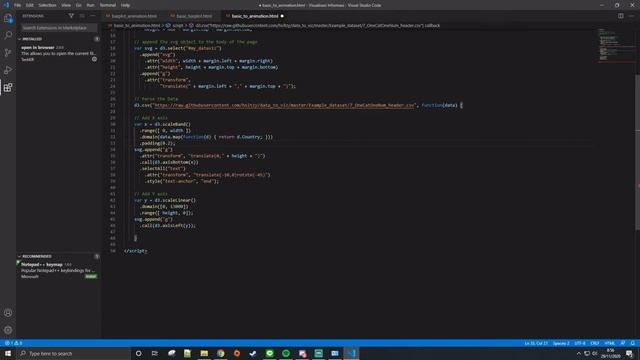This screenshot has width=640, height=360.
Task: Open the Run menu
Action: click(x=90, y=5)
